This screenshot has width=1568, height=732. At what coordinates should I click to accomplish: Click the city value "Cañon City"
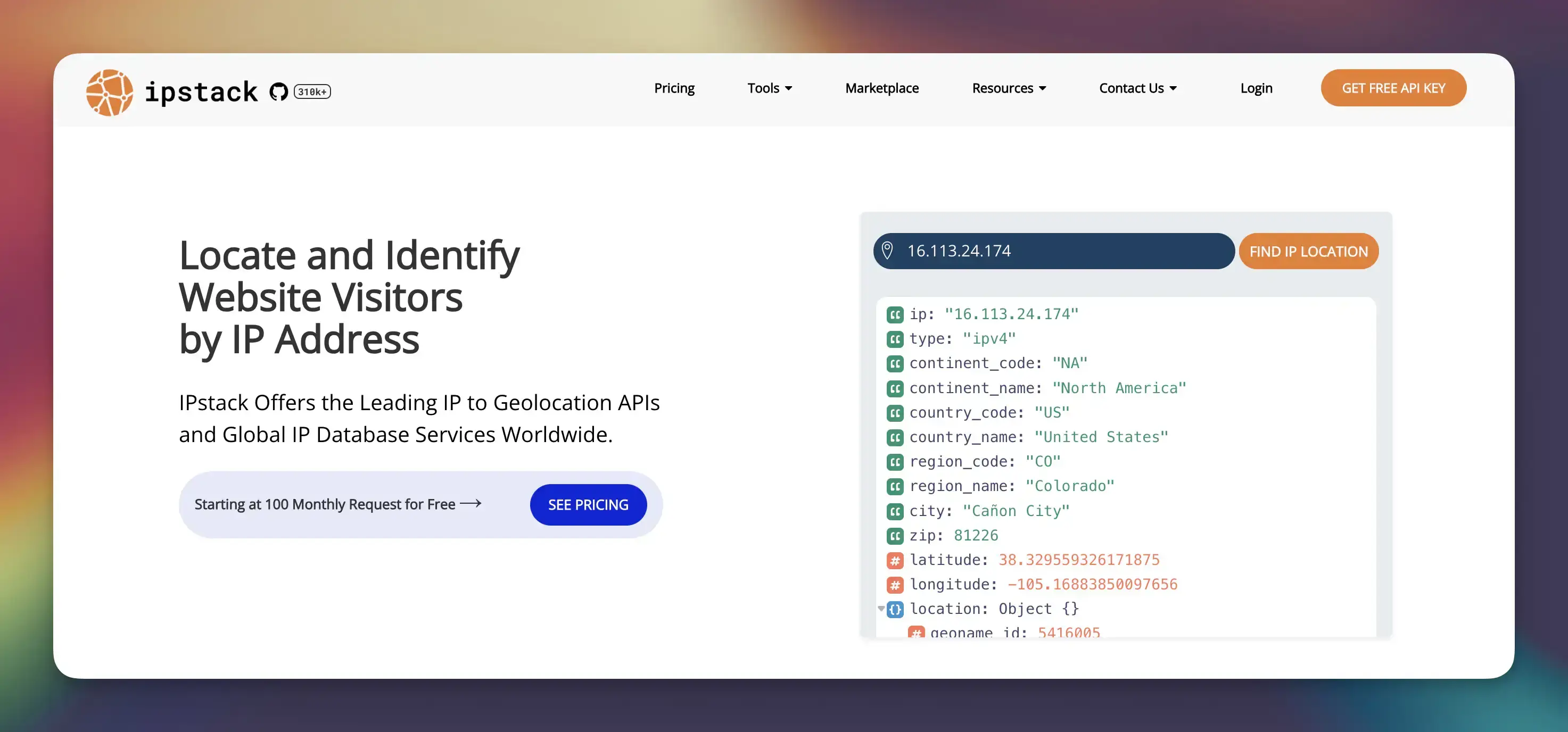click(x=1016, y=511)
